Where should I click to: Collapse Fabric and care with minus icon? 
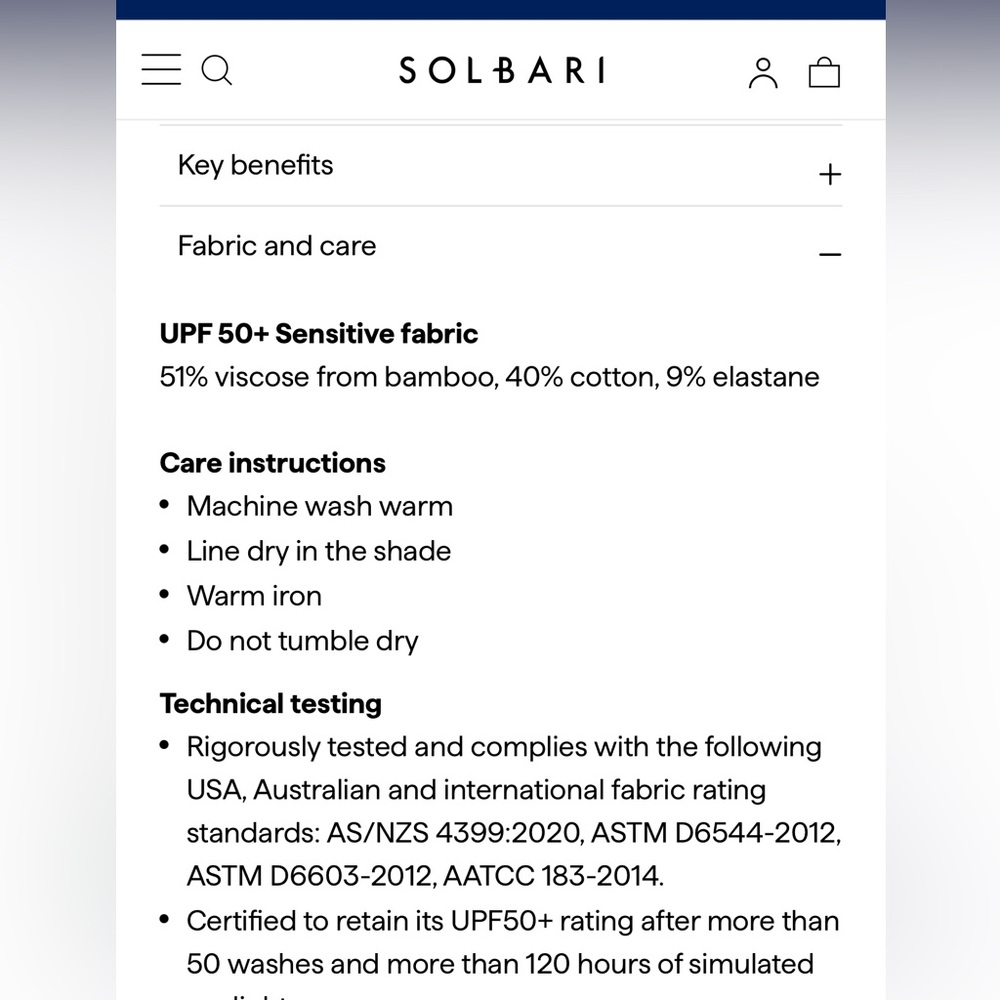click(830, 254)
